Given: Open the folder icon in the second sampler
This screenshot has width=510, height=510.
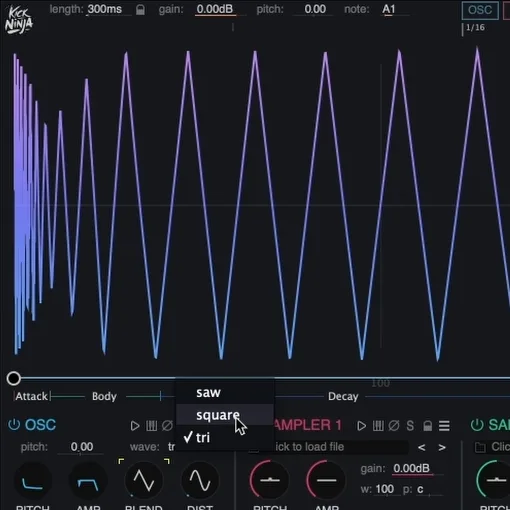Looking at the screenshot, I should 480,447.
